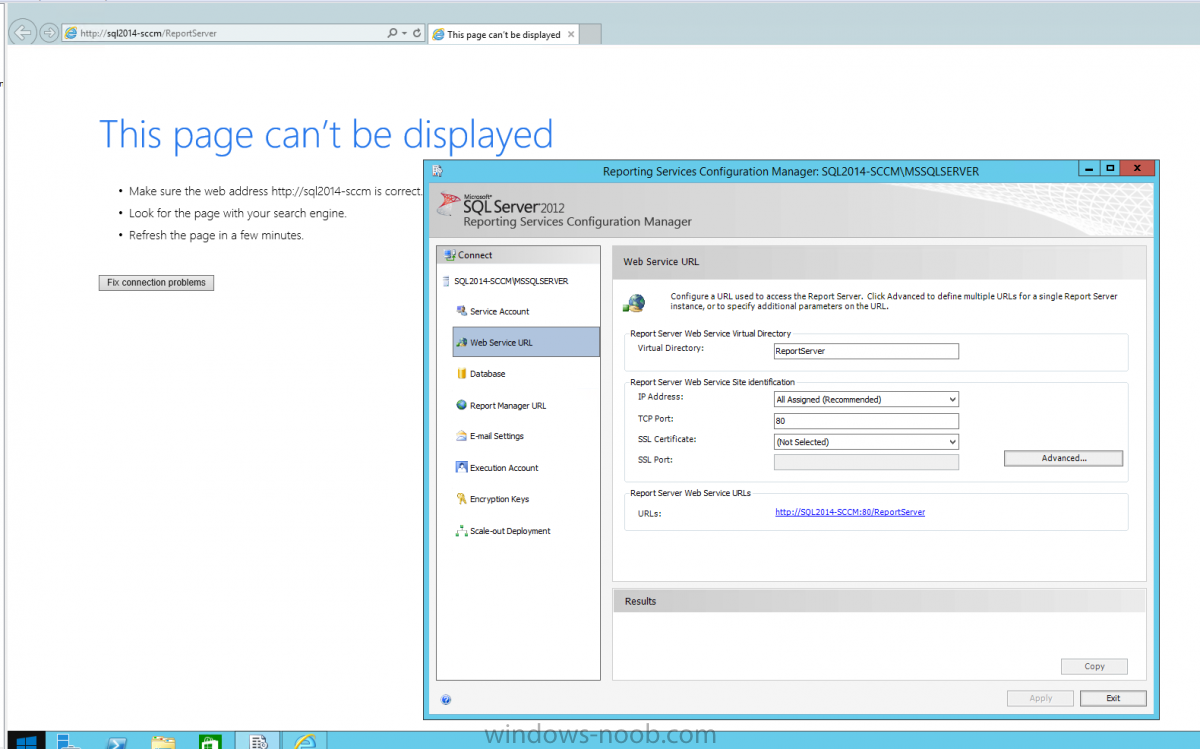Click the Web Service URL sidebar icon
The image size is (1200, 749).
click(x=461, y=342)
